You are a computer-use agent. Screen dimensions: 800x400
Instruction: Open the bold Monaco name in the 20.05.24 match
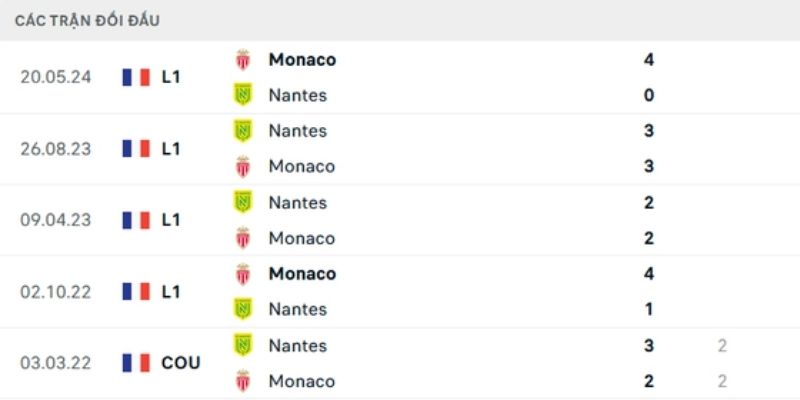click(302, 60)
